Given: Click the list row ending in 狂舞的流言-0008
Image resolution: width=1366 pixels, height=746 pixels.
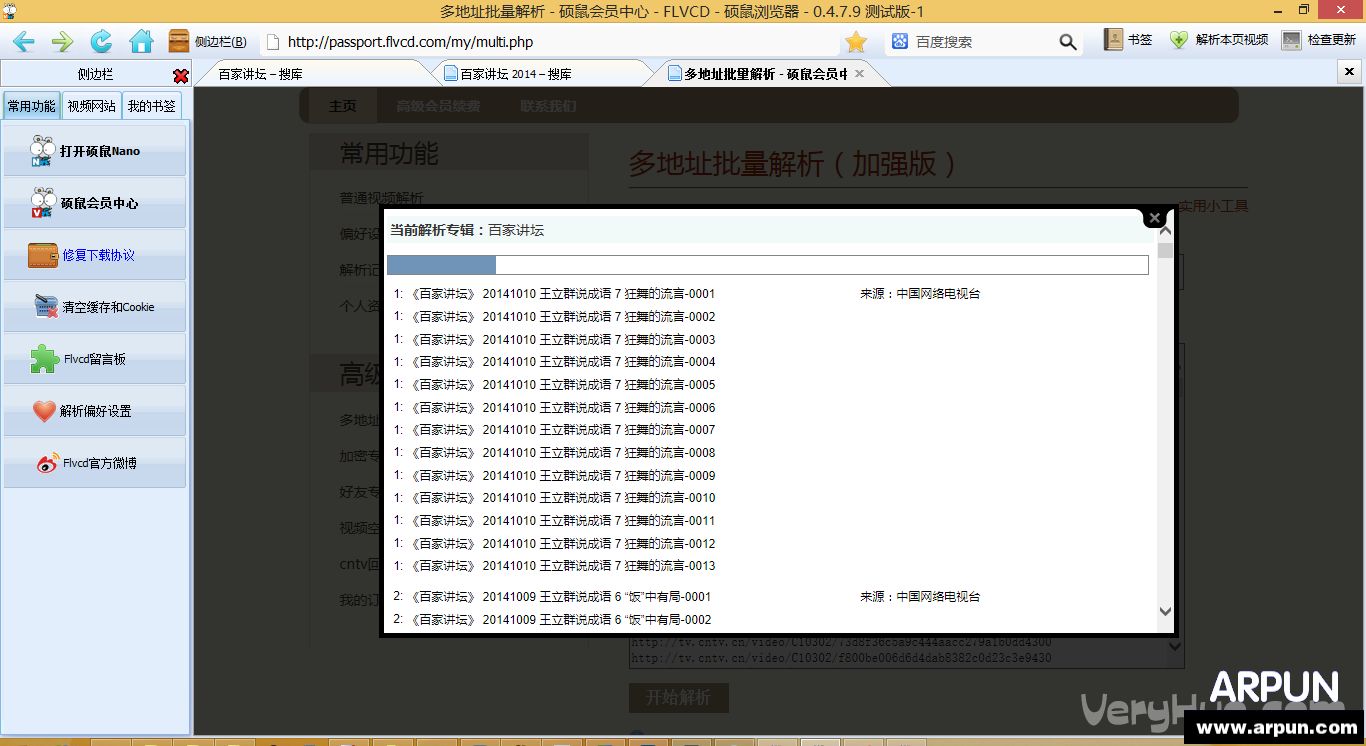Looking at the screenshot, I should tap(554, 453).
